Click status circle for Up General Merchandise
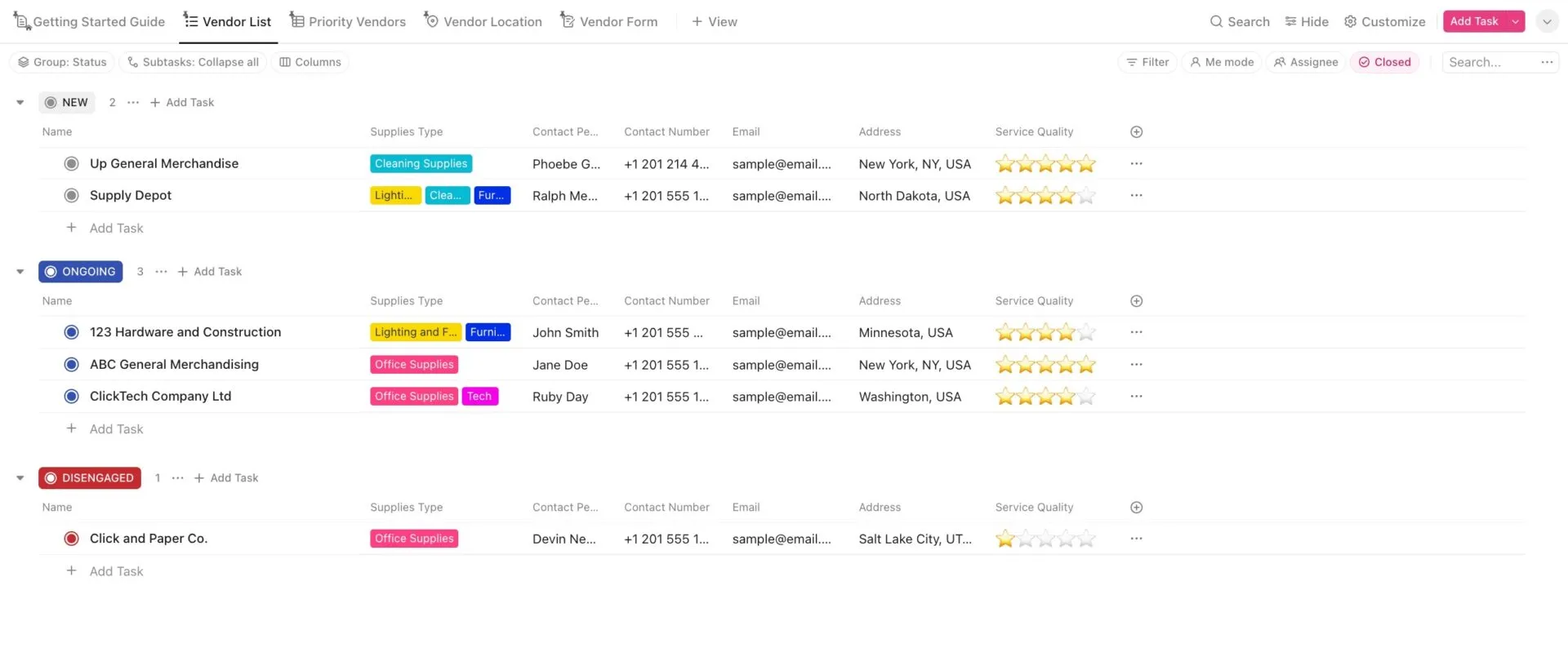Image resolution: width=1568 pixels, height=657 pixels. click(x=72, y=164)
